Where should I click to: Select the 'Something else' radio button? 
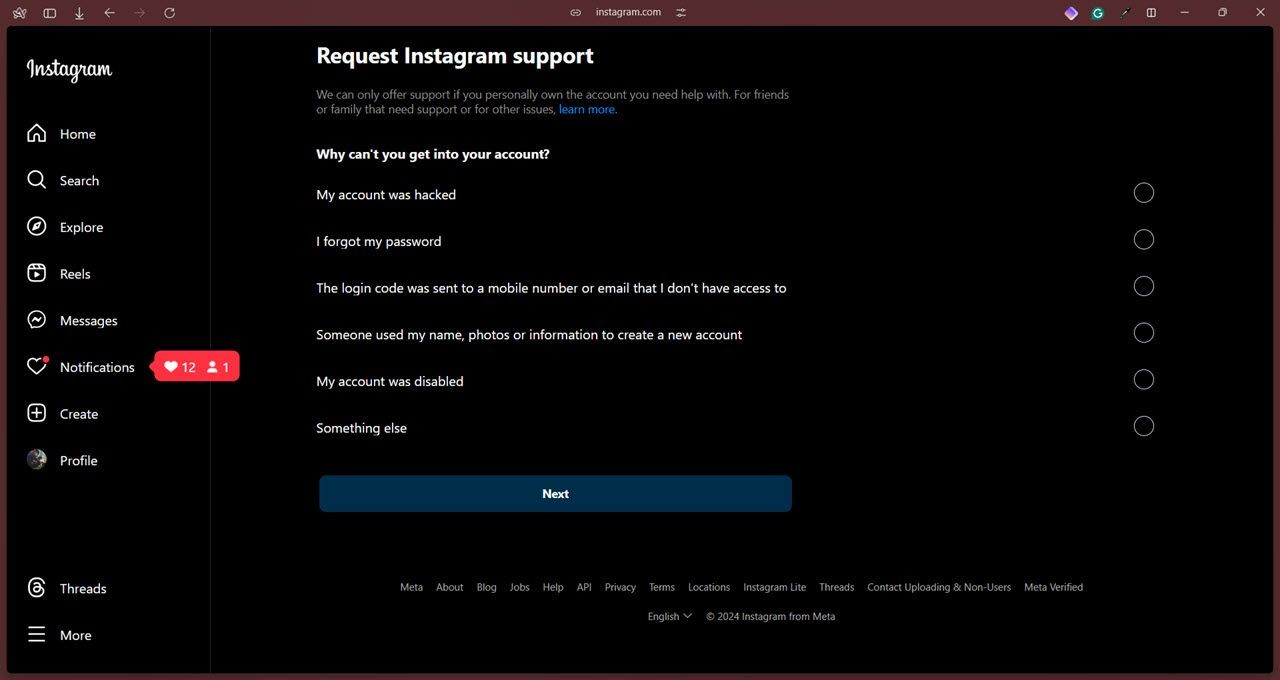point(1144,427)
